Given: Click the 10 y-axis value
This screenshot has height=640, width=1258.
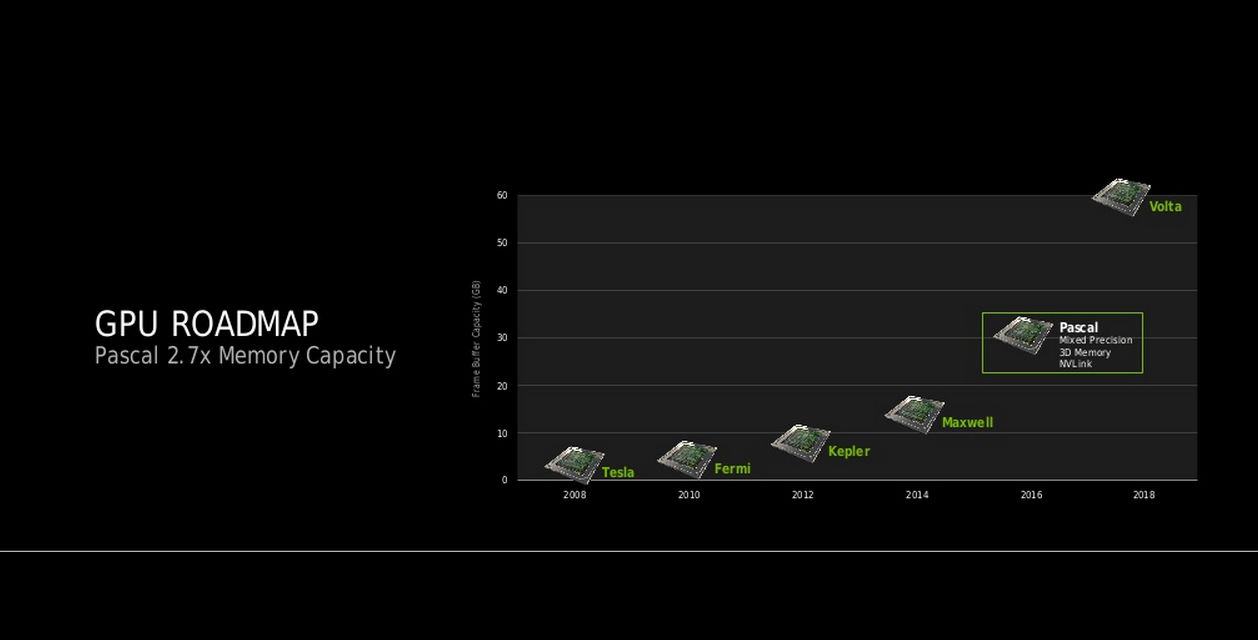Looking at the screenshot, I should click(x=501, y=433).
